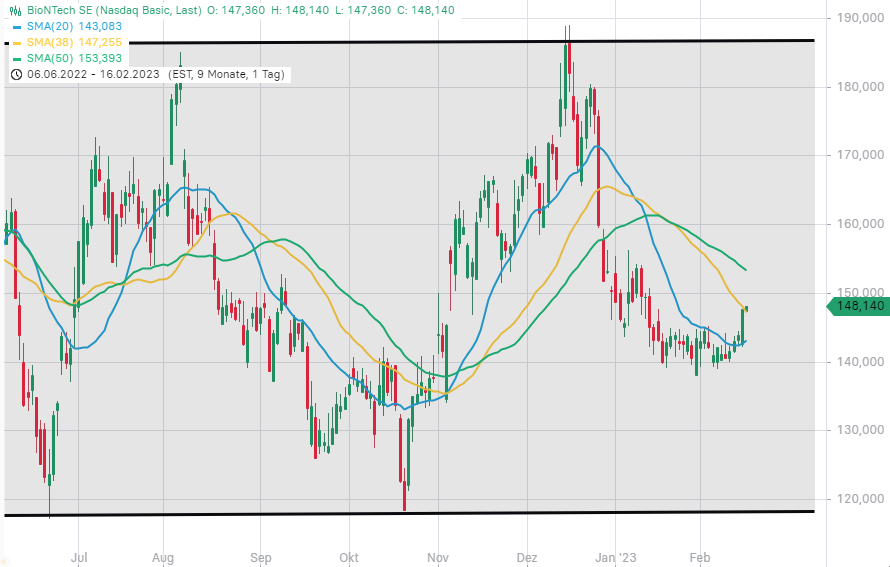This screenshot has width=890, height=567.
Task: Click the open value O: 147,360
Action: click(236, 10)
